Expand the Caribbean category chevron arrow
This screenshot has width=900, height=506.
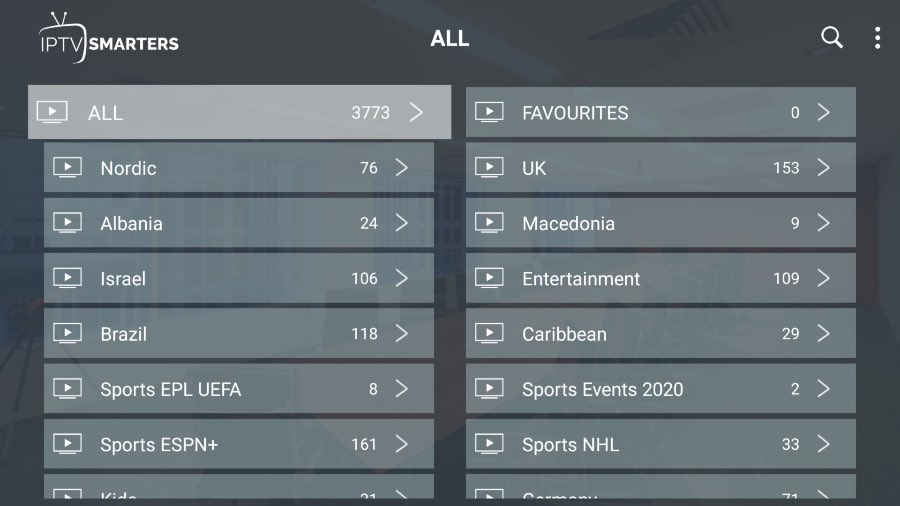(x=823, y=333)
